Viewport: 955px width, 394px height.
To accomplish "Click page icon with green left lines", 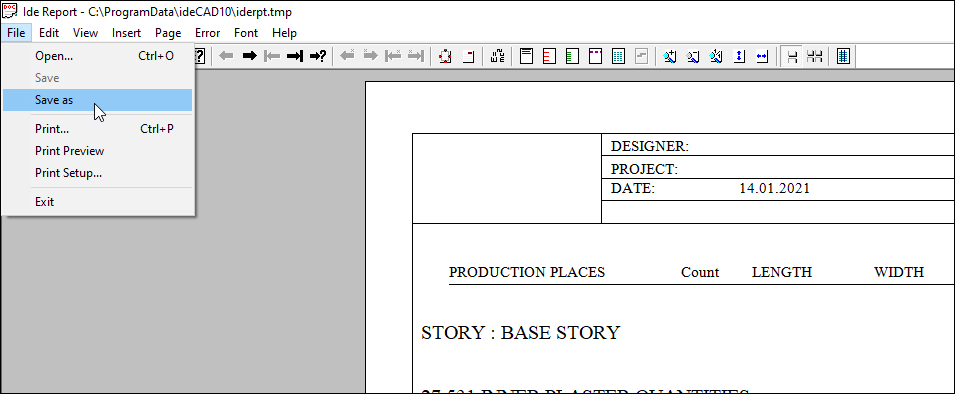I will [x=572, y=57].
